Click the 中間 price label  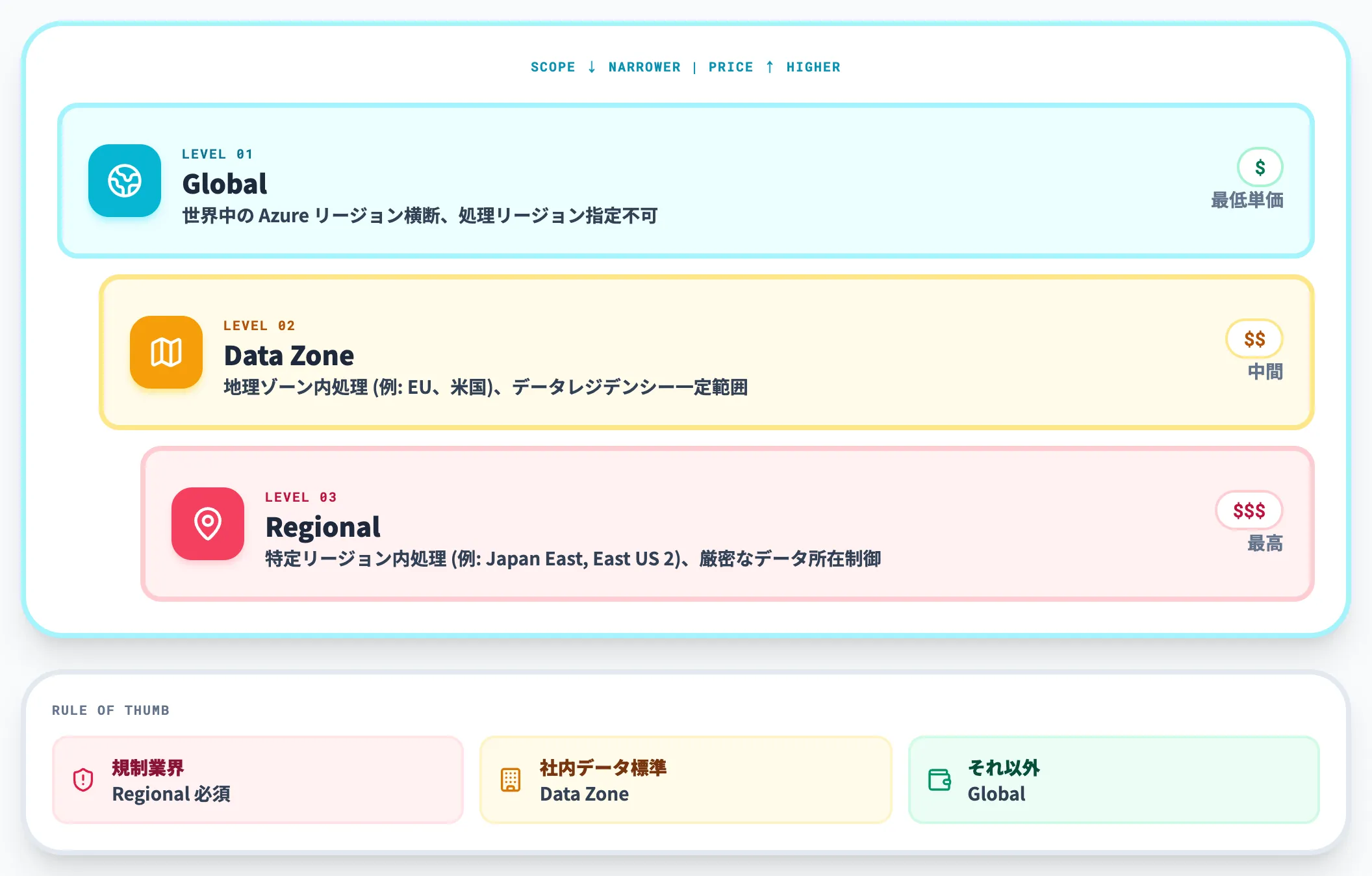coord(1265,372)
